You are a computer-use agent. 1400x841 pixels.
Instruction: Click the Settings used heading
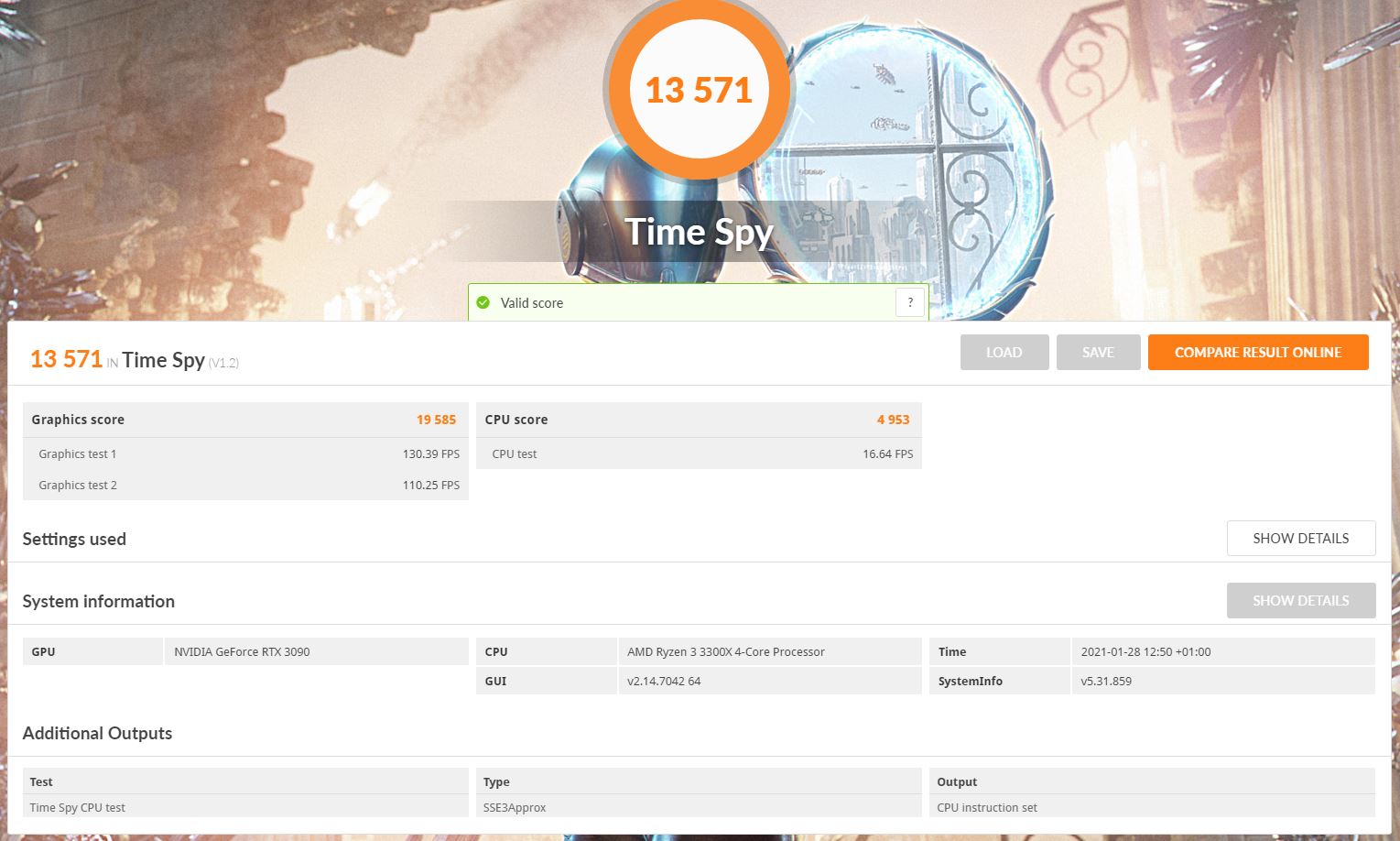tap(74, 539)
